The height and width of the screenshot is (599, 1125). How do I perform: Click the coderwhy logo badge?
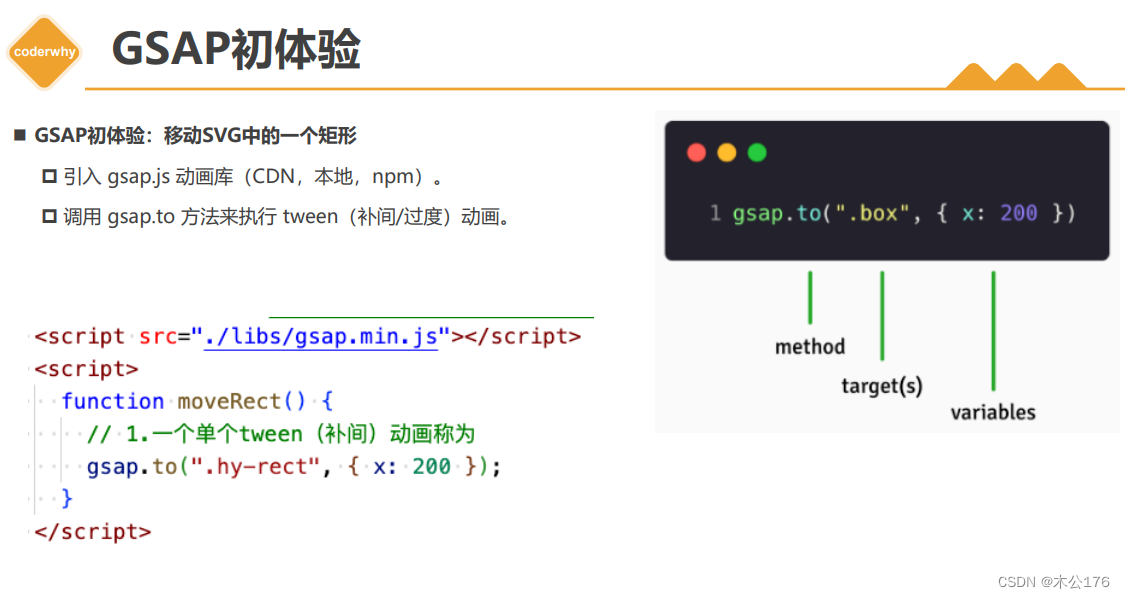44,52
